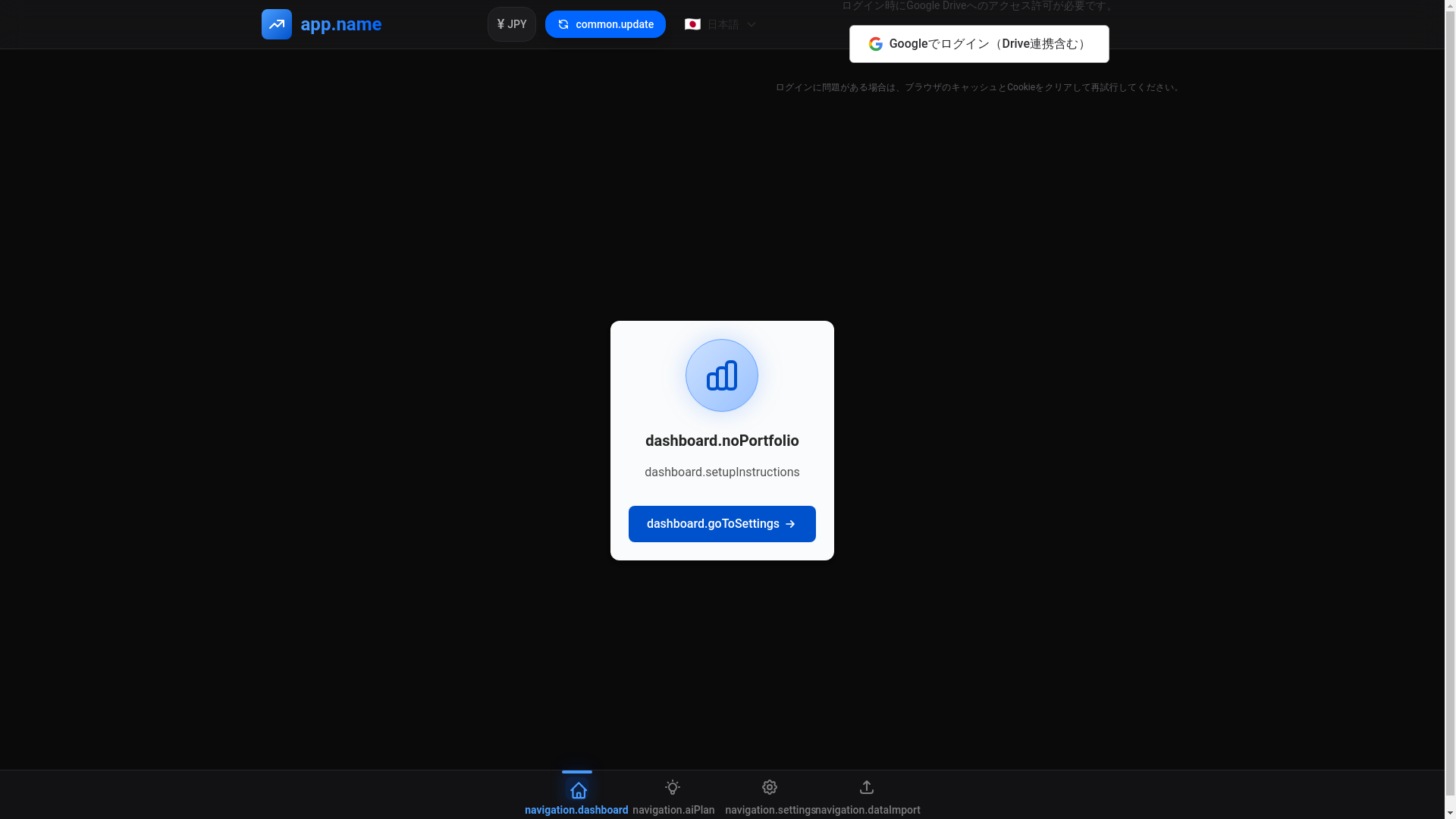
Task: Open the 日本語 language dropdown
Action: 720,24
